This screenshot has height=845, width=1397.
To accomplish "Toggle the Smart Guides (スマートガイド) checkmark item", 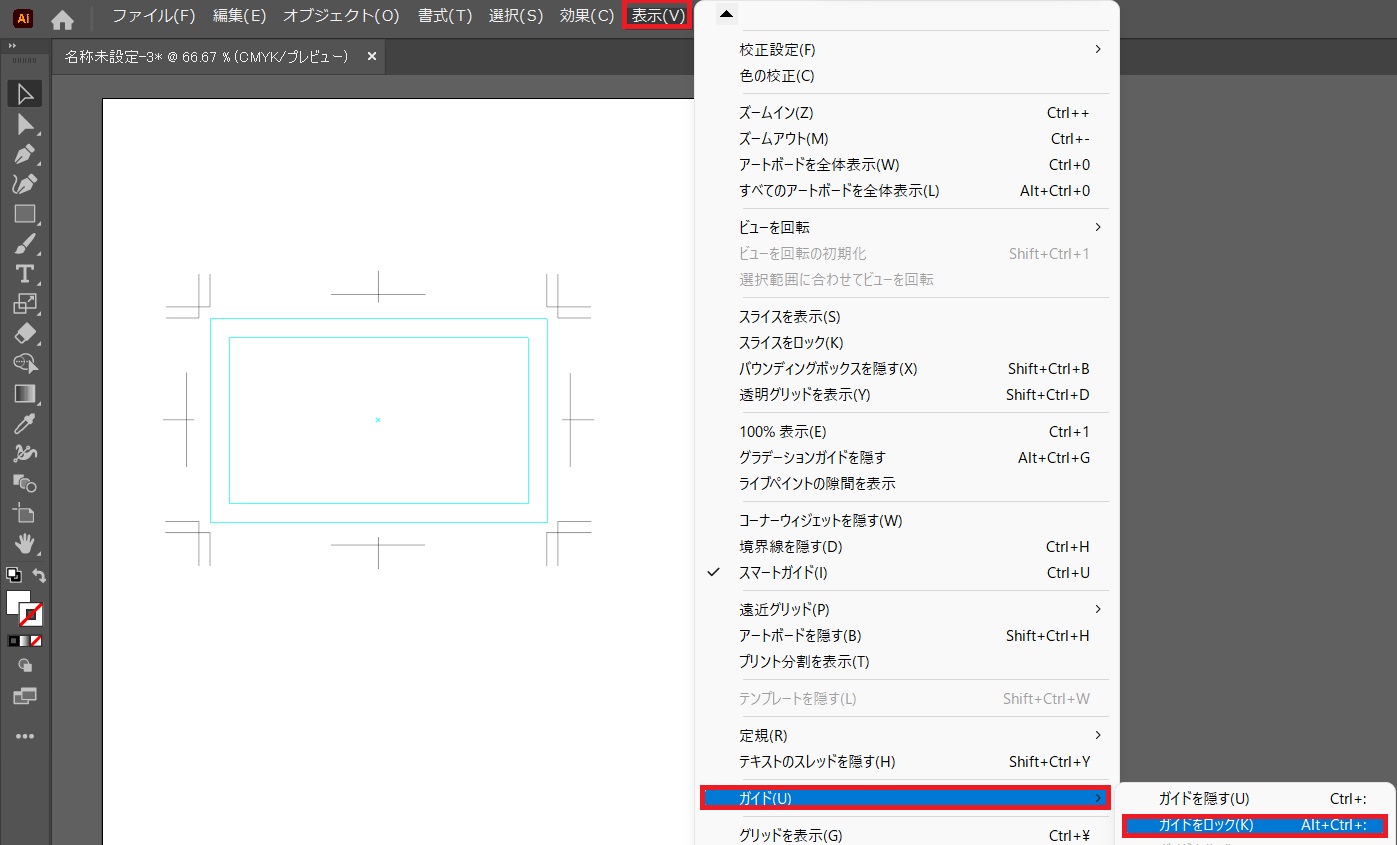I will point(783,573).
